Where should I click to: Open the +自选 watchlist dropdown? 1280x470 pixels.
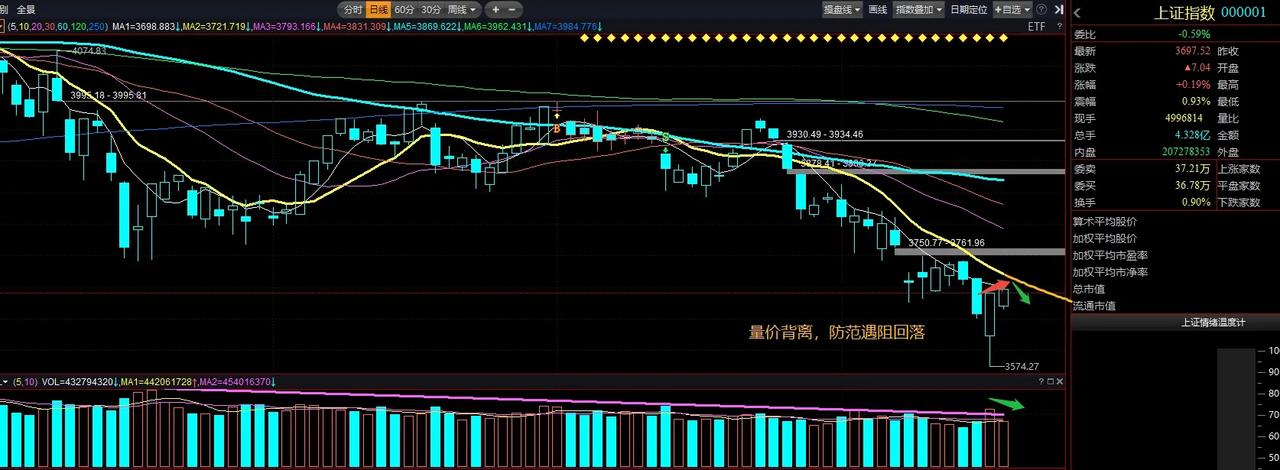1012,9
